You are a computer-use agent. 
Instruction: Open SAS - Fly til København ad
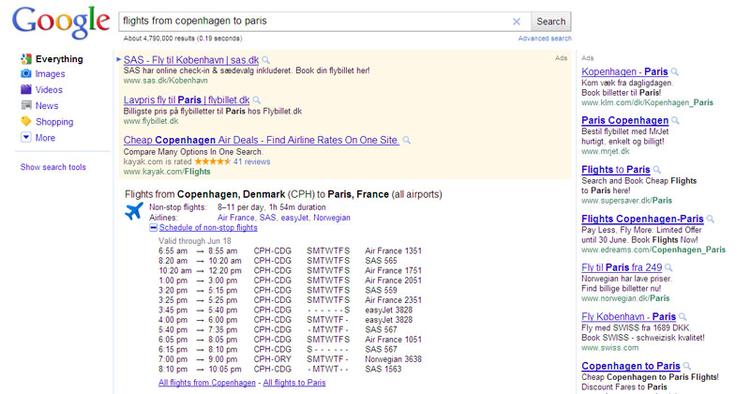pos(191,60)
